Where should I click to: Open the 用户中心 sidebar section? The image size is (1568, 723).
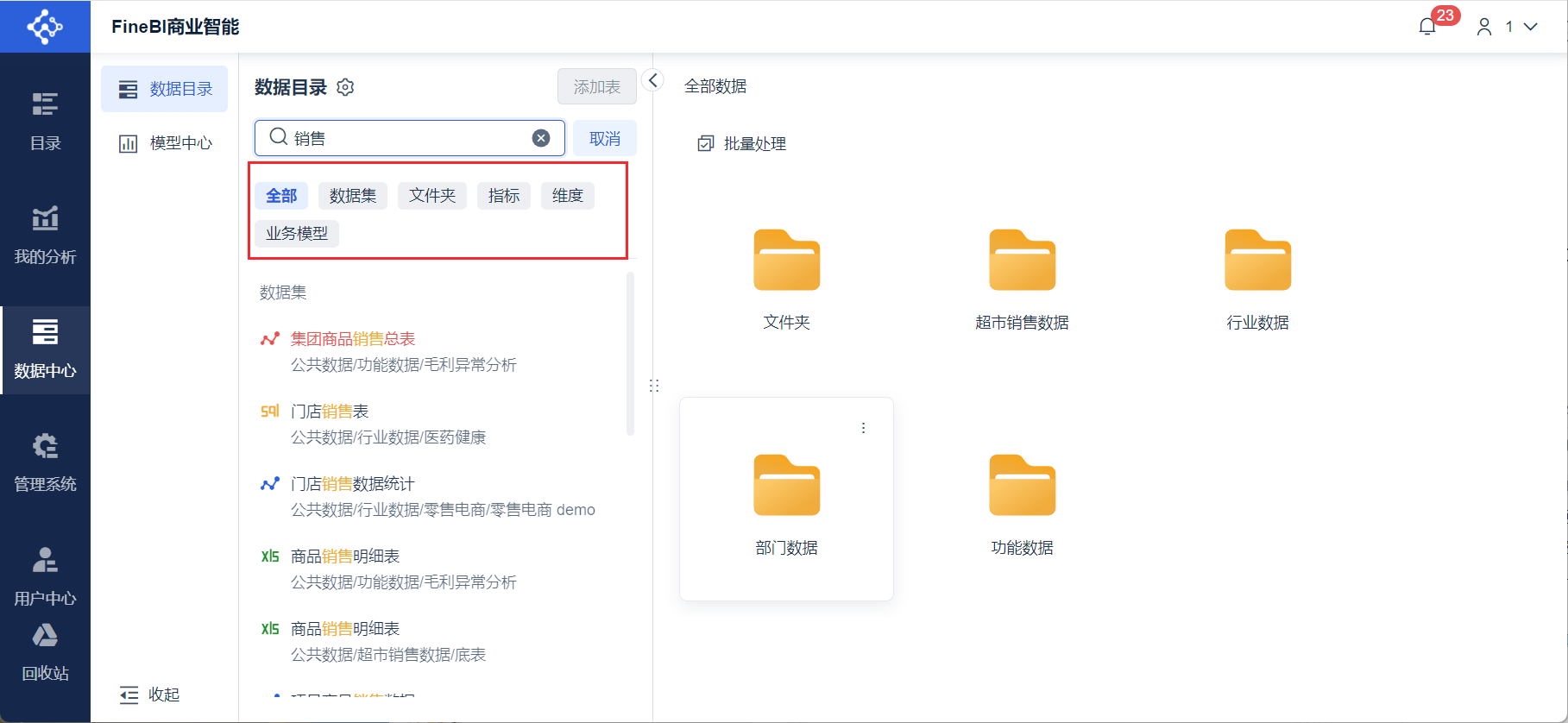[45, 576]
